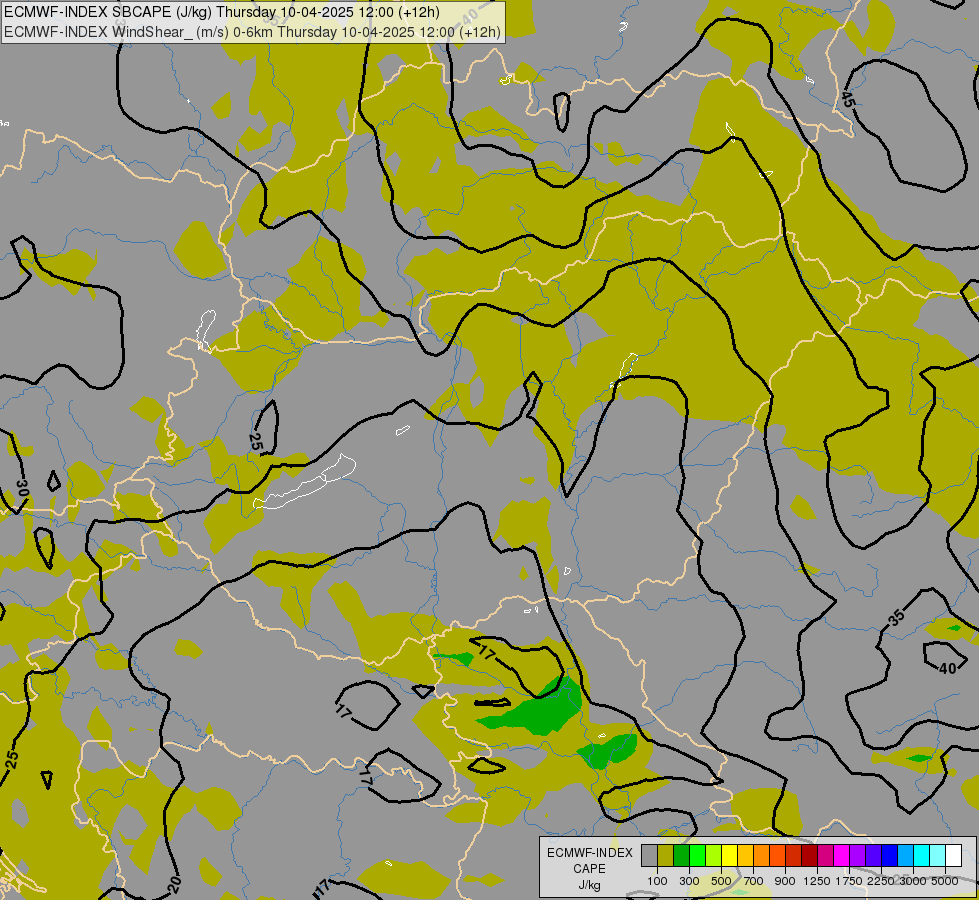The width and height of the screenshot is (979, 900).
Task: Click the pure blue legend swatch
Action: pyautogui.click(x=890, y=856)
